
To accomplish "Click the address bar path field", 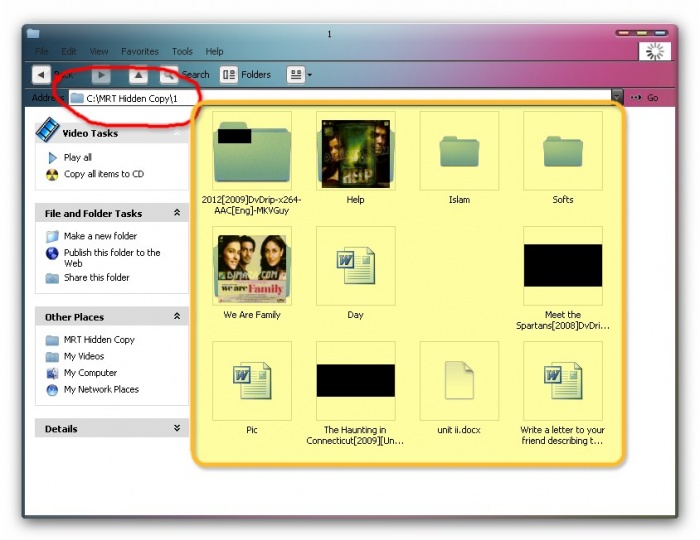I will click(x=340, y=98).
